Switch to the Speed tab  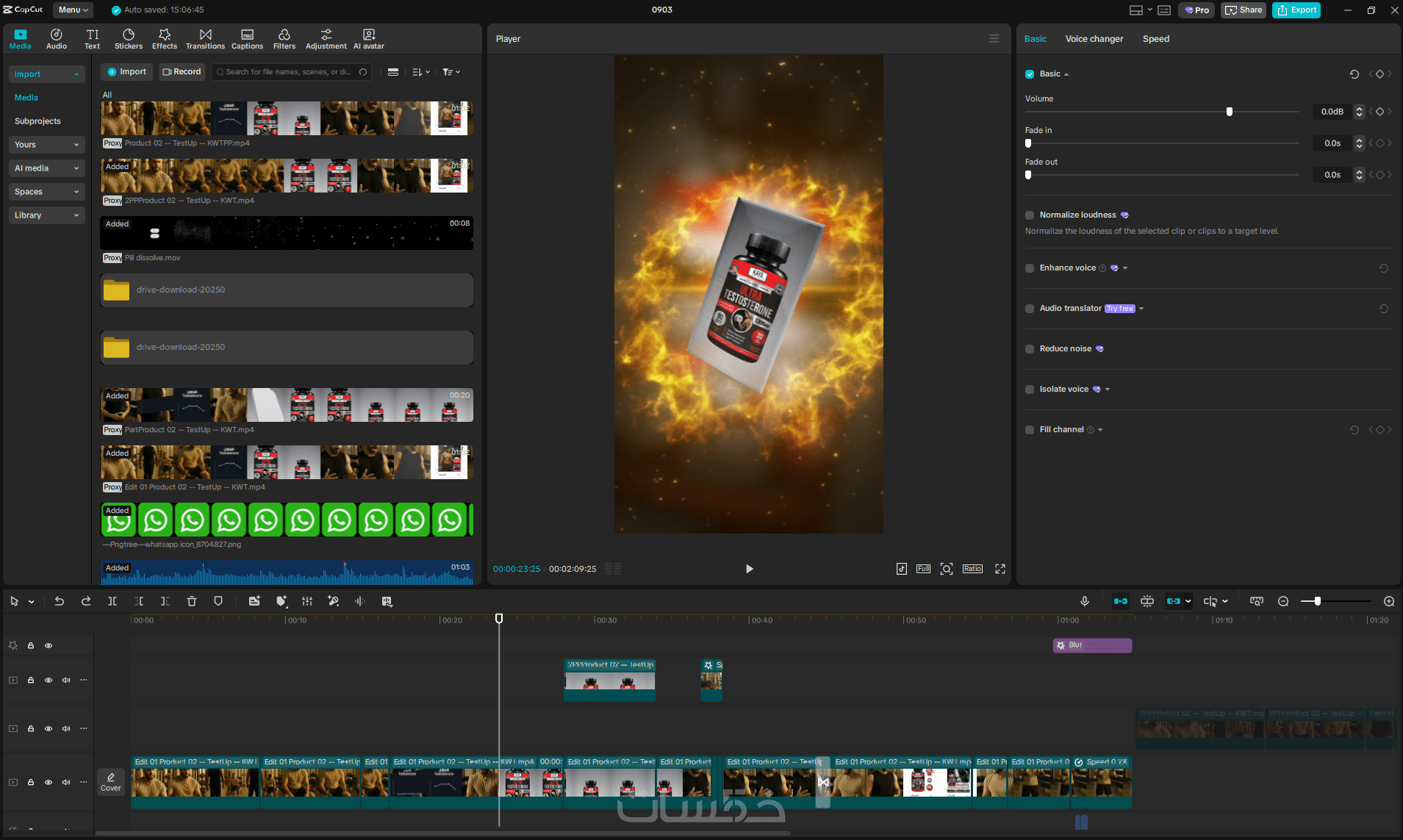tap(1155, 39)
